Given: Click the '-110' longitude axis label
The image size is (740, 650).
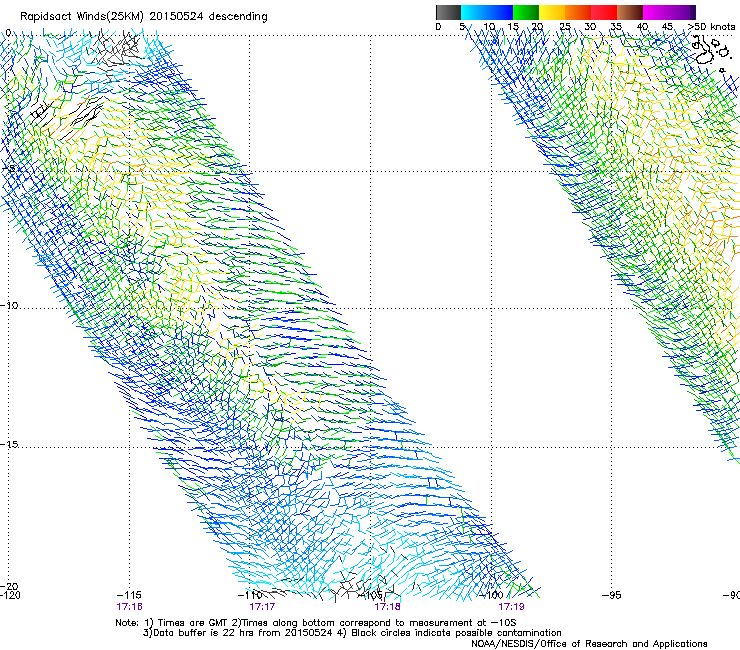Looking at the screenshot, I should coord(250,595).
